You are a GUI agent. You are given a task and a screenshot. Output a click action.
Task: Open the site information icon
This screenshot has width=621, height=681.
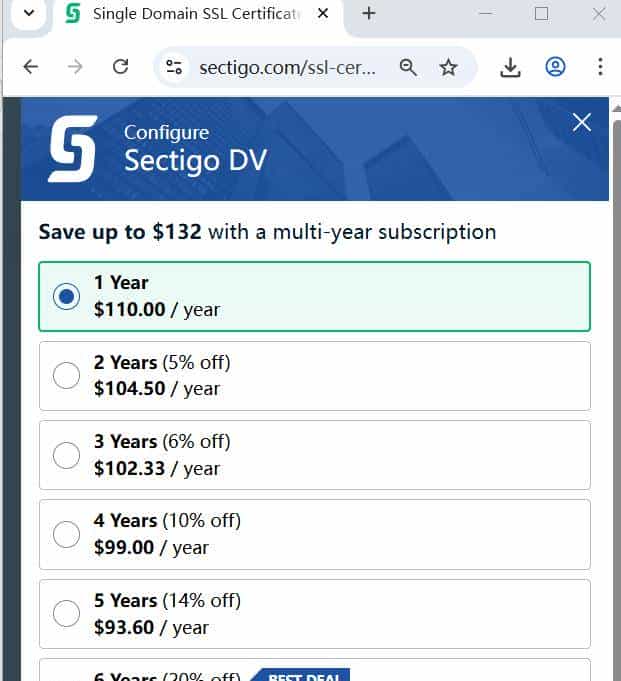pyautogui.click(x=174, y=67)
